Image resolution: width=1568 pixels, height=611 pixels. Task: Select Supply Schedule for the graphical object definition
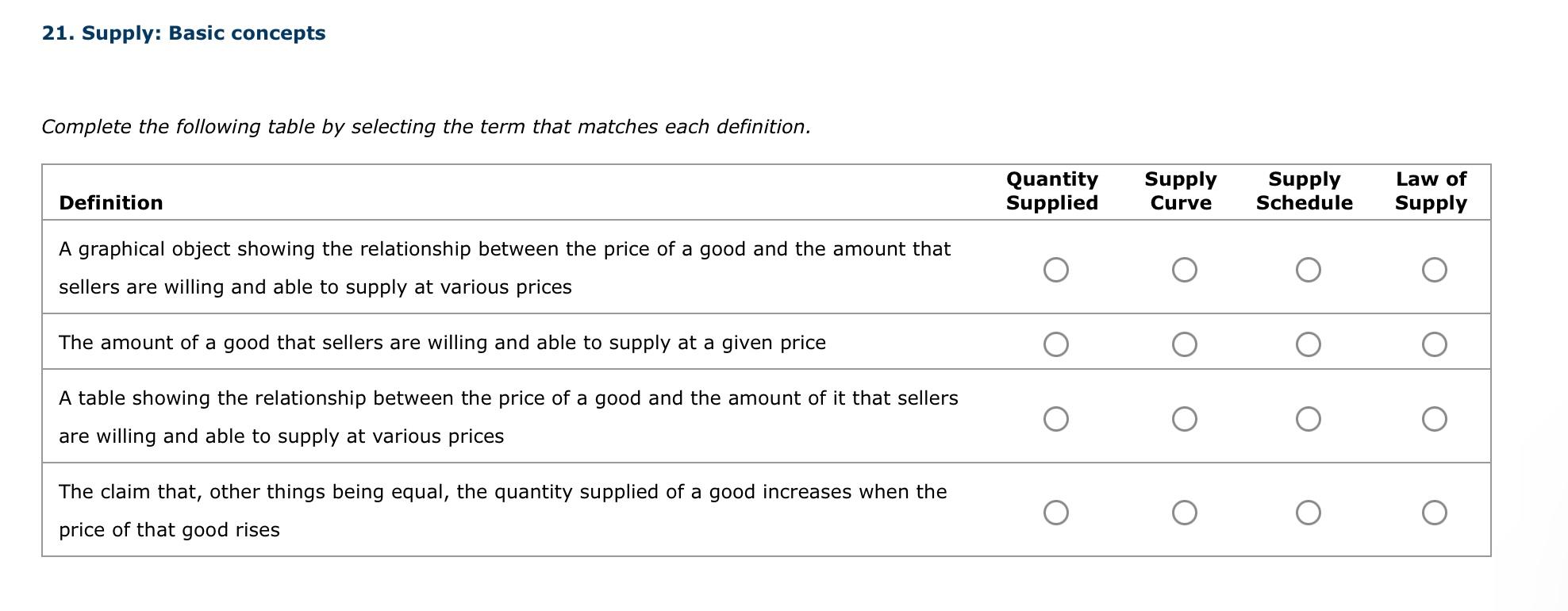click(1308, 270)
